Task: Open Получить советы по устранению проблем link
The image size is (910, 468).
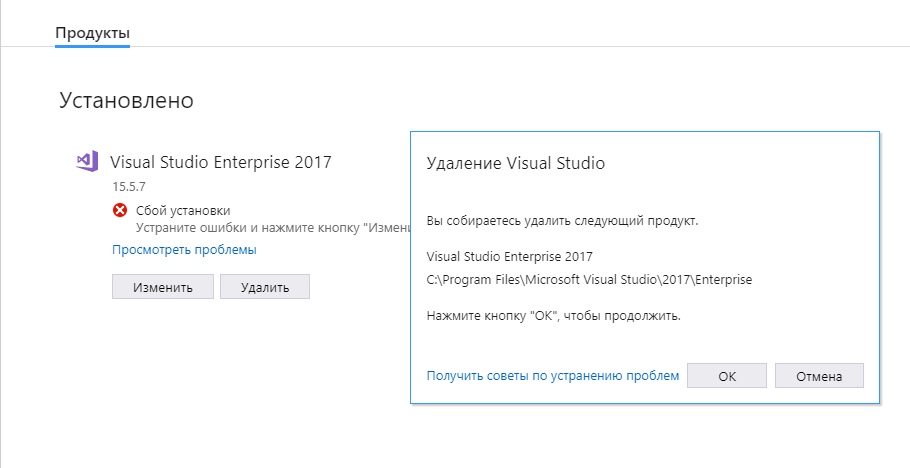Action: 552,376
